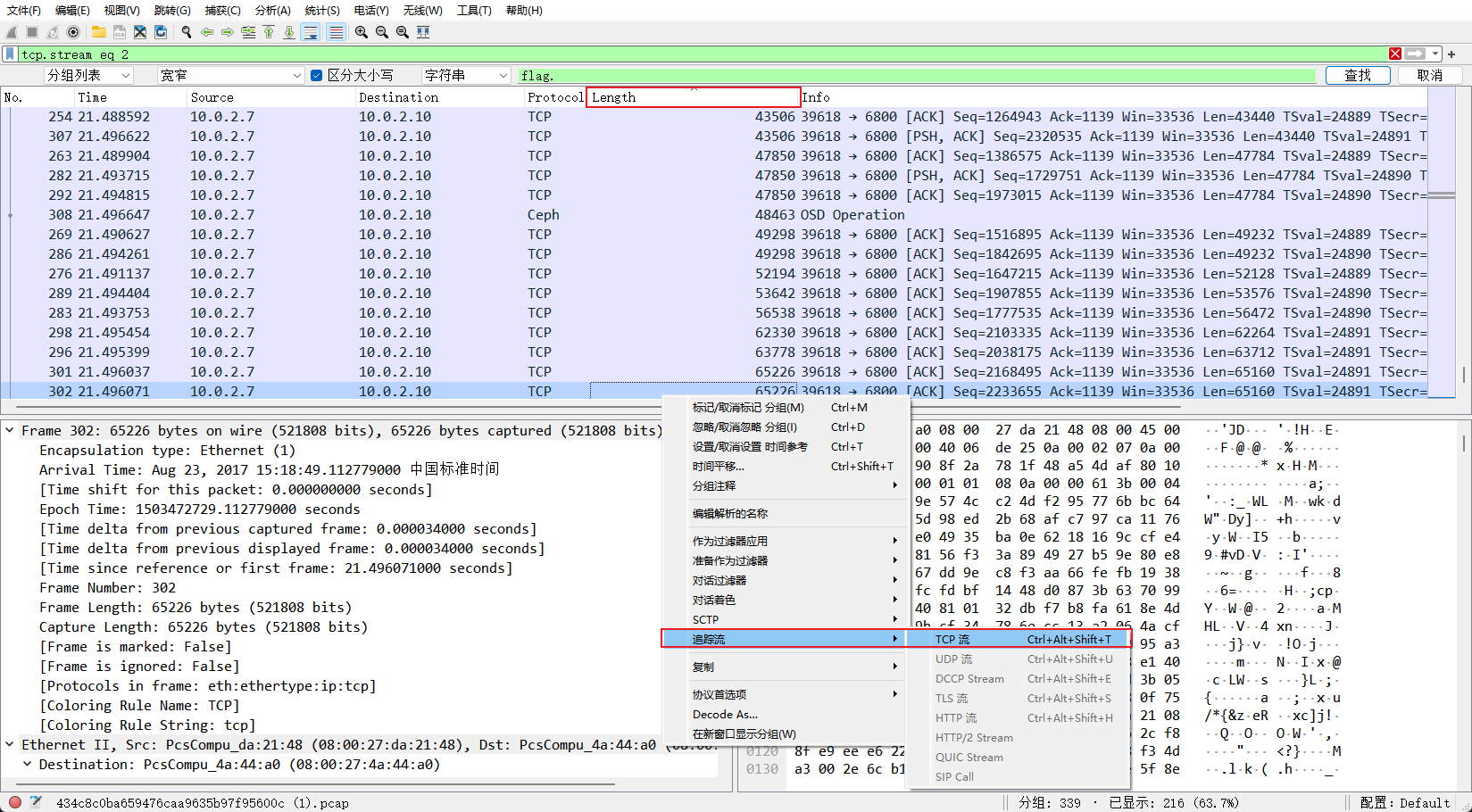Click the save capture file icon
The width and height of the screenshot is (1472, 812).
[120, 32]
